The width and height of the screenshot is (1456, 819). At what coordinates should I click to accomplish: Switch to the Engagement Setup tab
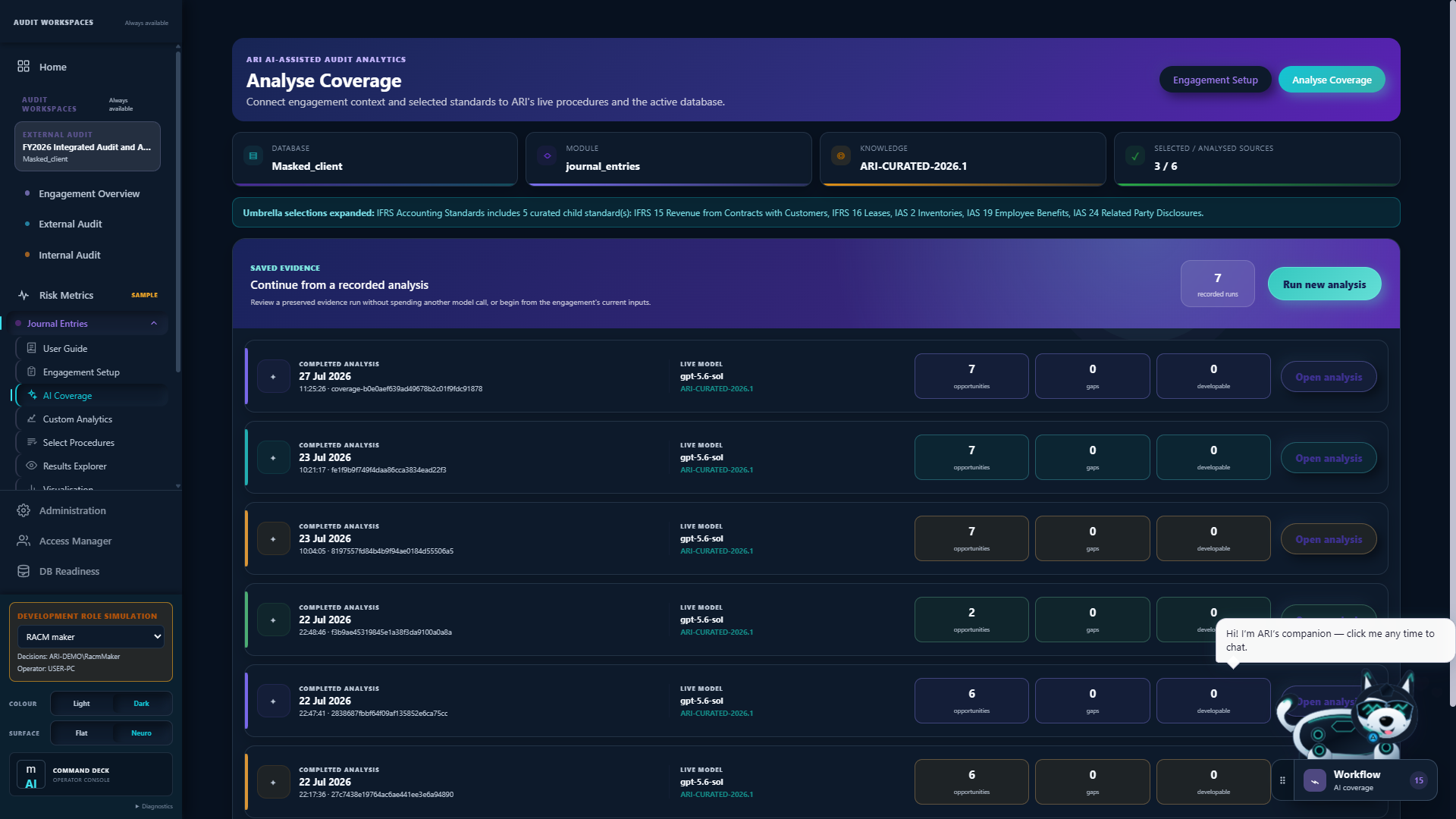pyautogui.click(x=1215, y=80)
